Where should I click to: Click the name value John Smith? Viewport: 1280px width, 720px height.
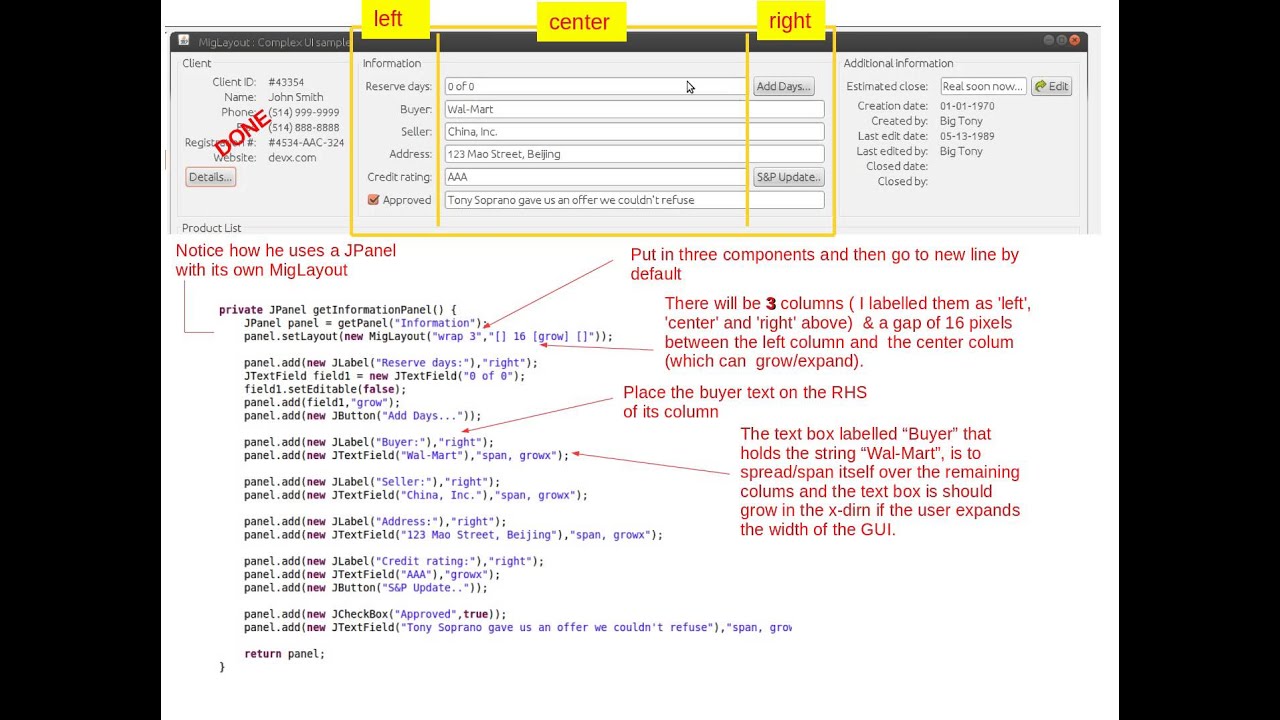click(x=296, y=97)
